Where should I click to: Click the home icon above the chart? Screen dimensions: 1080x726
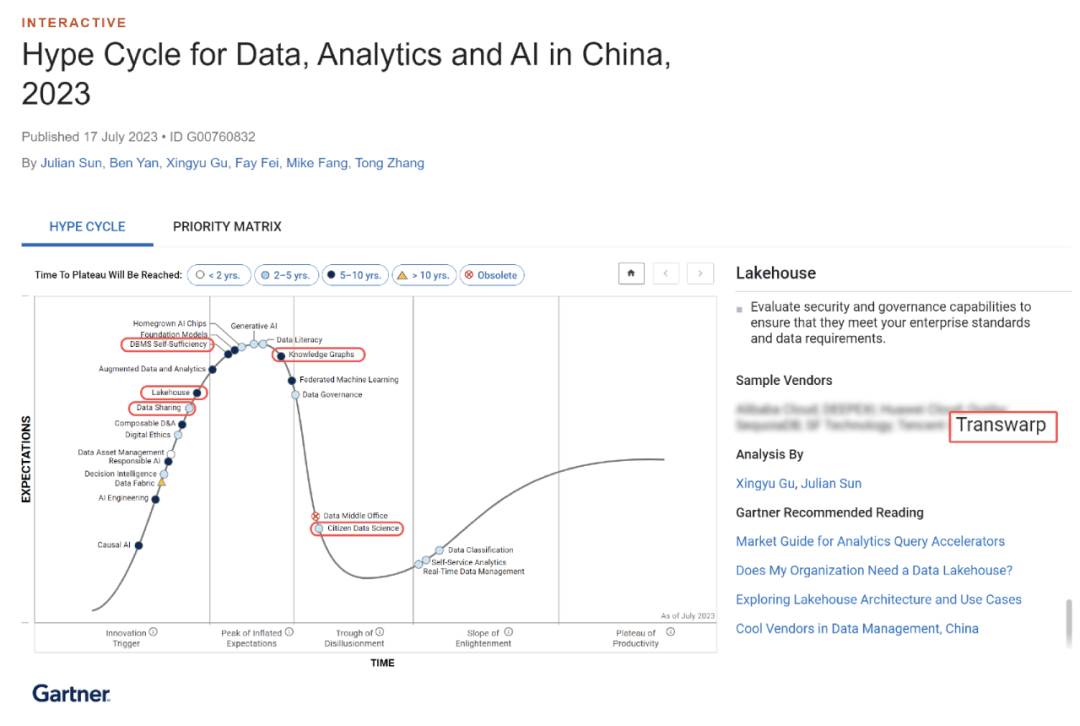(631, 273)
